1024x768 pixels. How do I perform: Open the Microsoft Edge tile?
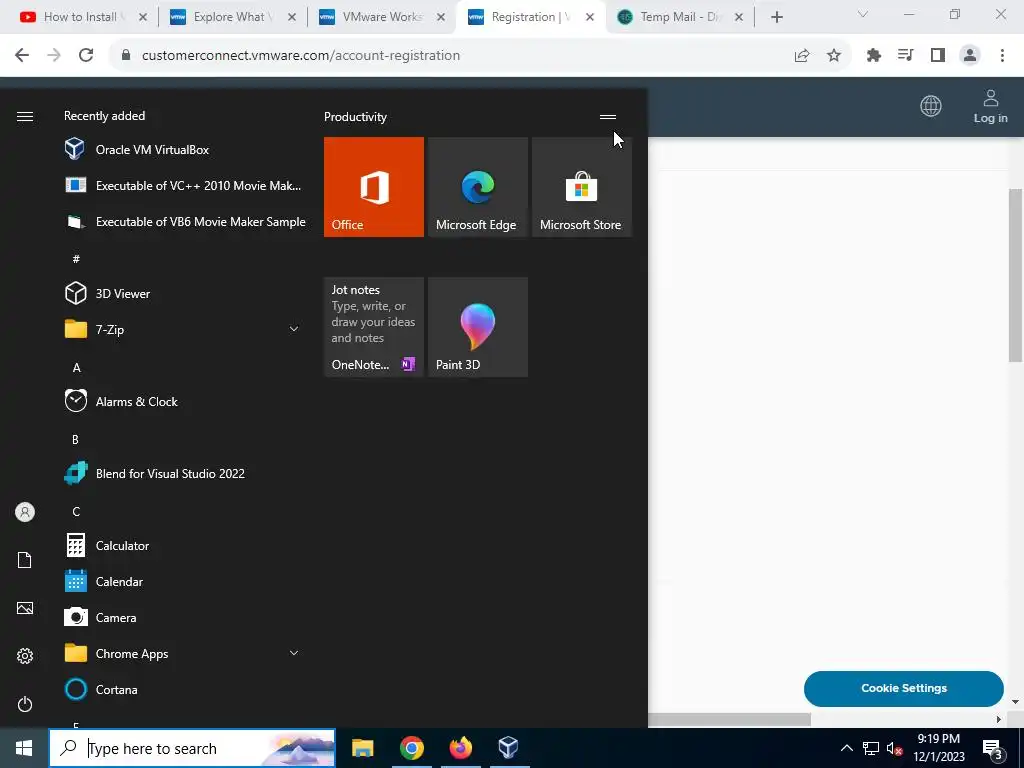477,187
